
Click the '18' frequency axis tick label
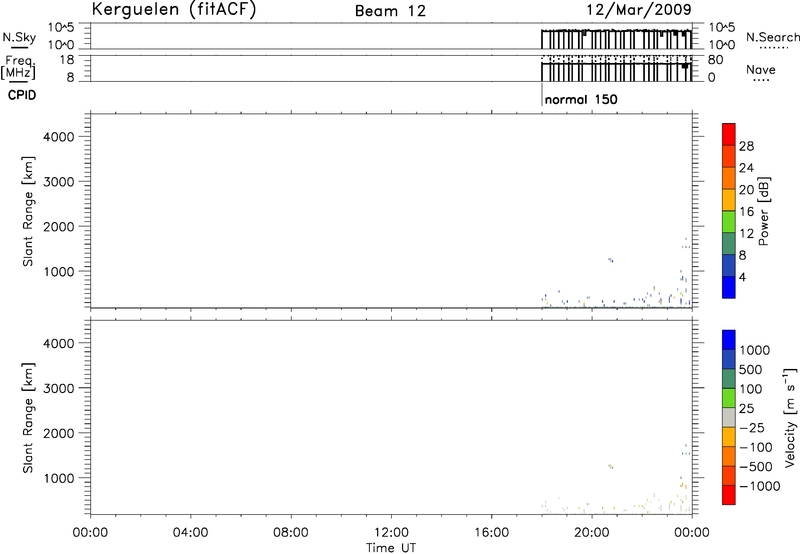point(67,60)
